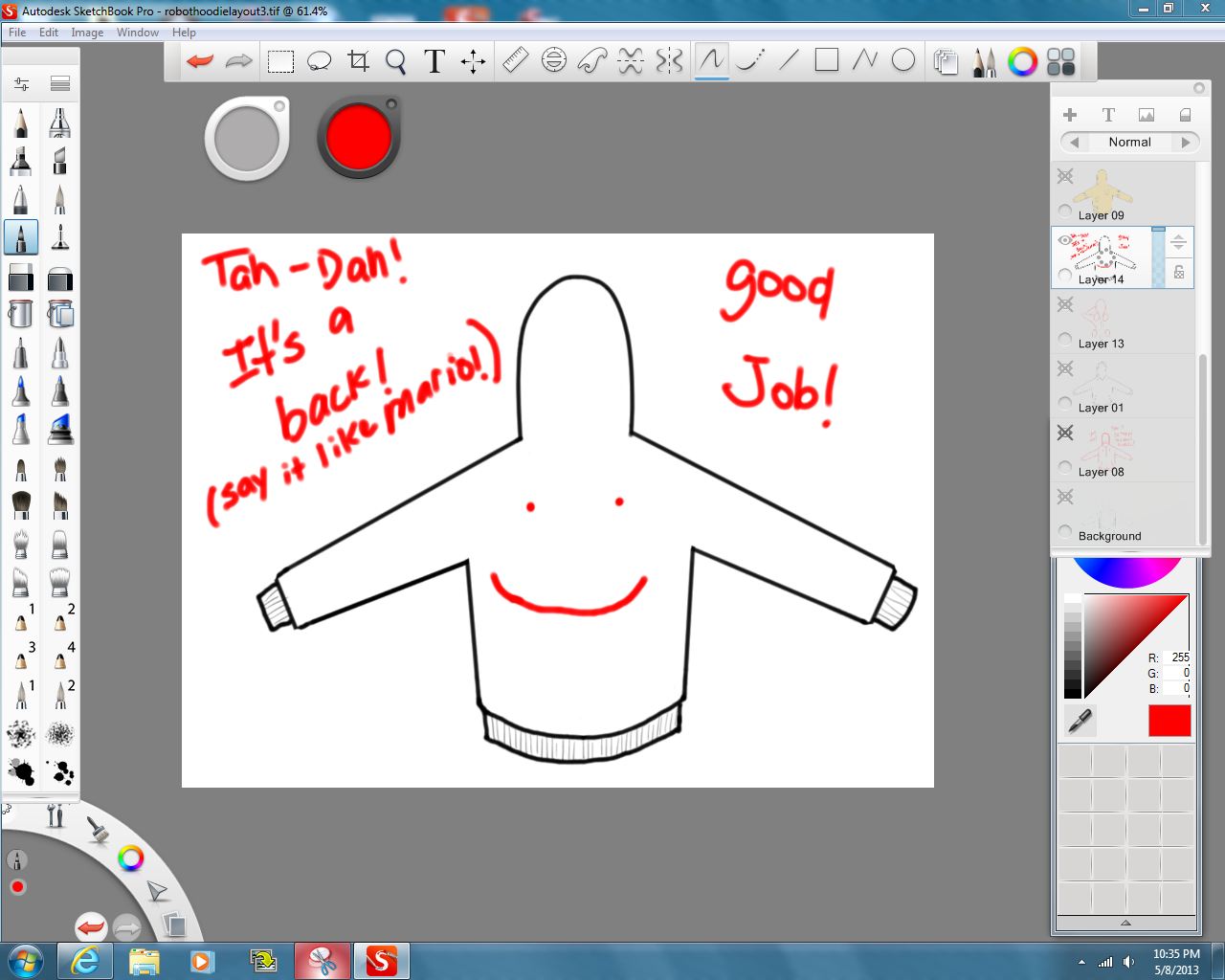Show the hidden Layer 09

click(1064, 176)
